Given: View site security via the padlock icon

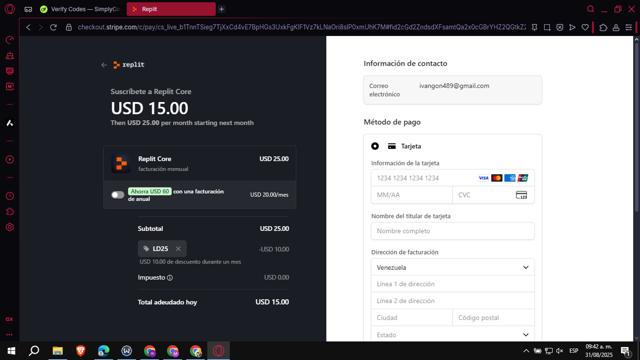Looking at the screenshot, I should 69,27.
